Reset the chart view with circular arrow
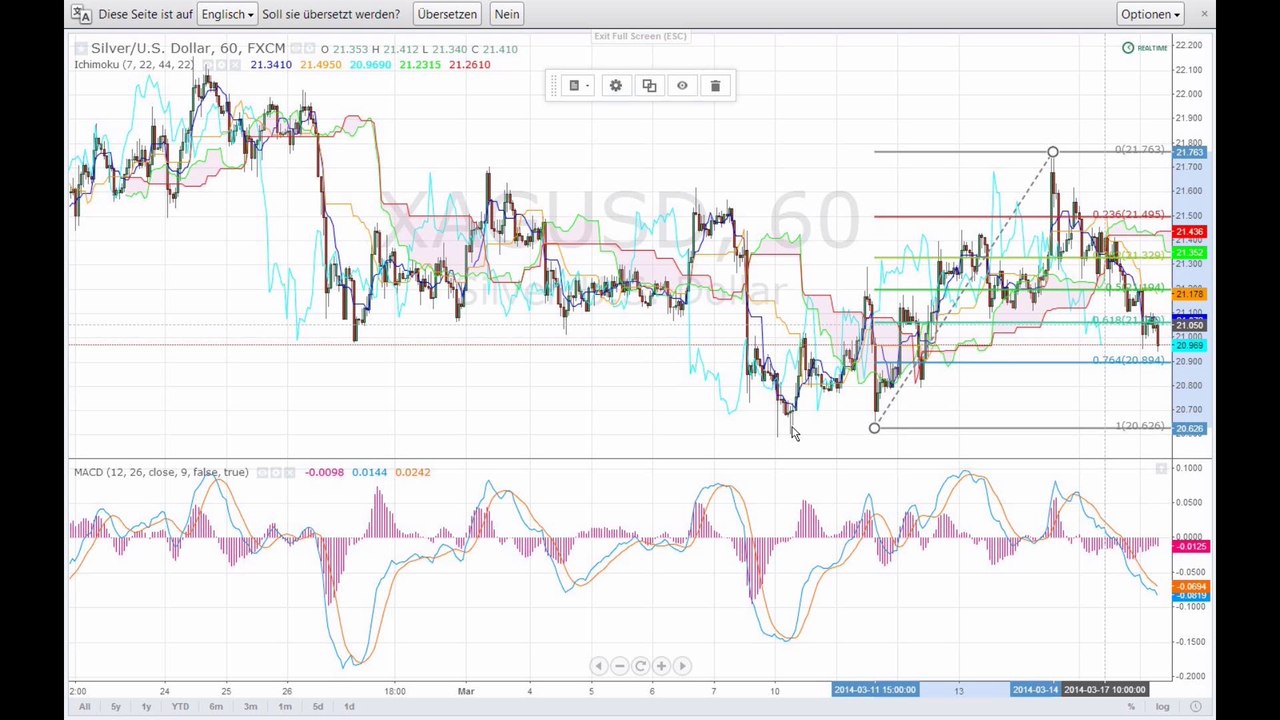 [x=640, y=666]
